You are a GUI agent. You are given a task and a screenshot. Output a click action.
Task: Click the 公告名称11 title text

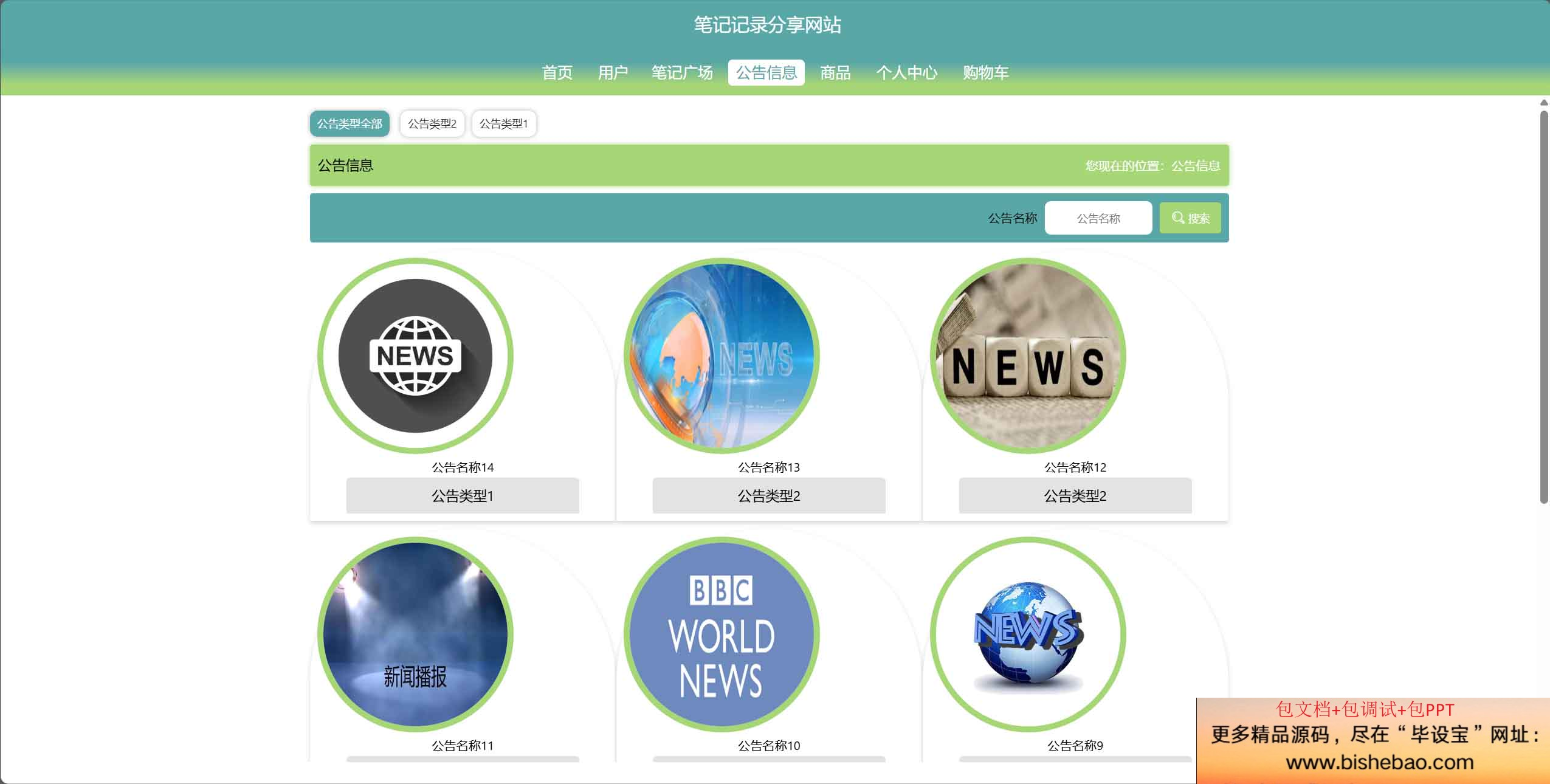(463, 746)
